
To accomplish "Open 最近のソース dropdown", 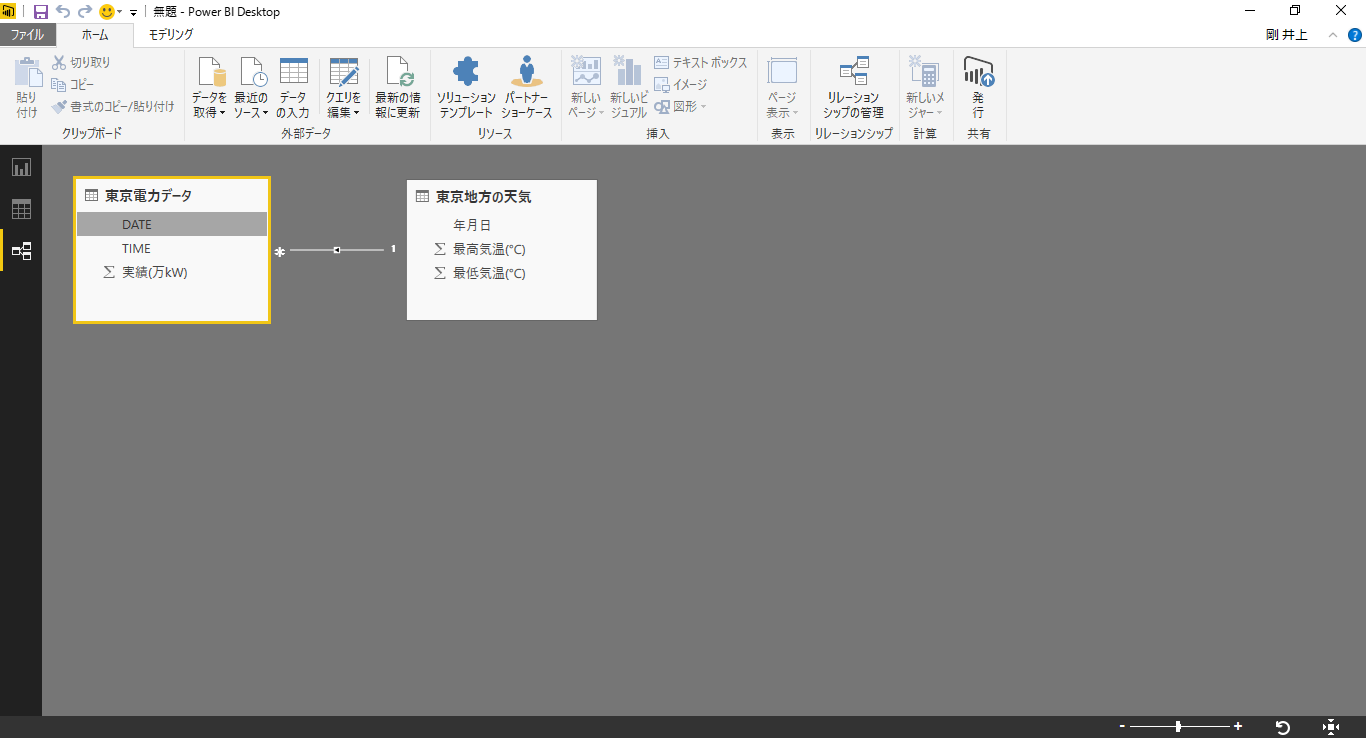I will click(251, 88).
